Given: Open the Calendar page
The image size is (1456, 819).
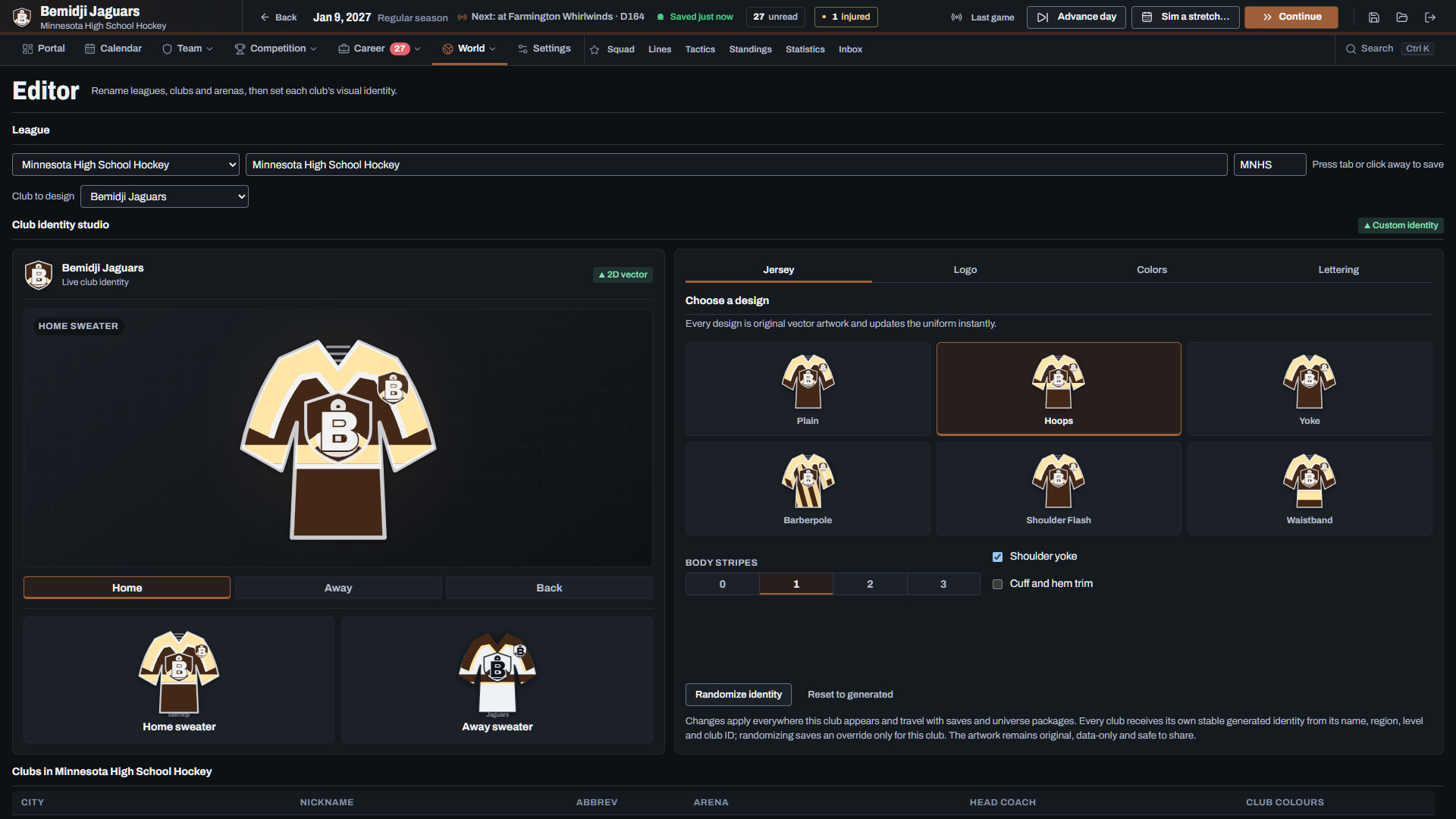Looking at the screenshot, I should point(114,49).
